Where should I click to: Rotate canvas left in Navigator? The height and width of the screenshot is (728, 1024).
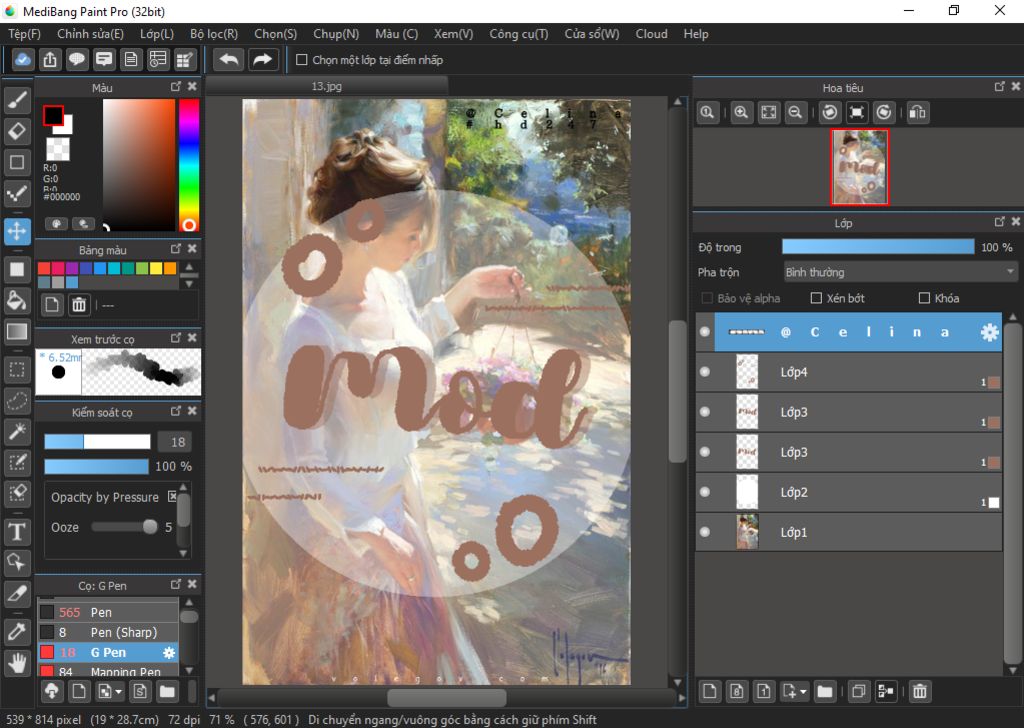tap(829, 112)
